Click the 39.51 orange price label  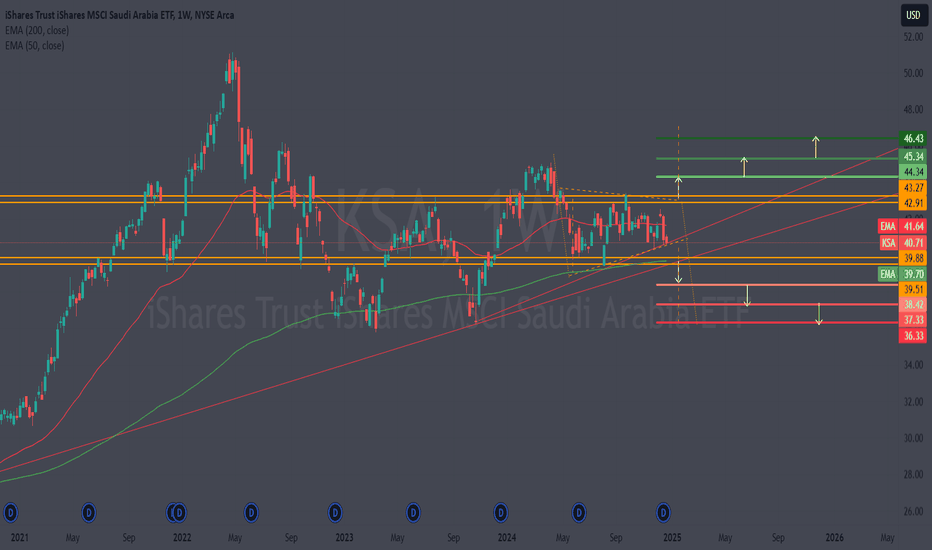[912, 290]
